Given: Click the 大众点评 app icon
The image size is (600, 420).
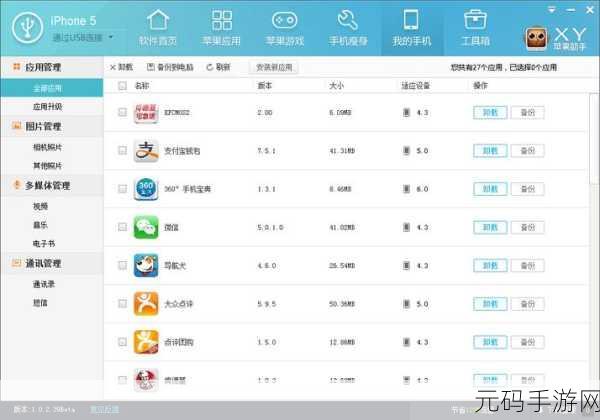Looking at the screenshot, I should click(x=146, y=304).
